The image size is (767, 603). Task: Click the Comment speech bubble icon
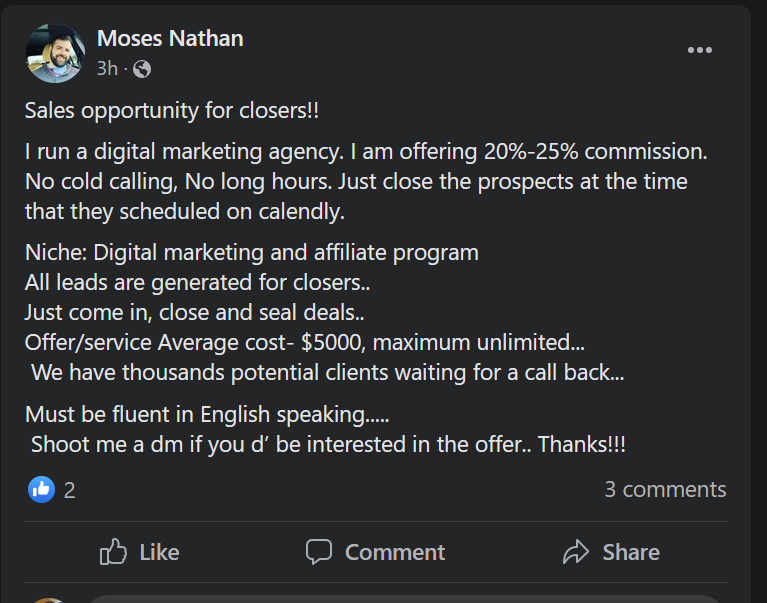tap(319, 551)
